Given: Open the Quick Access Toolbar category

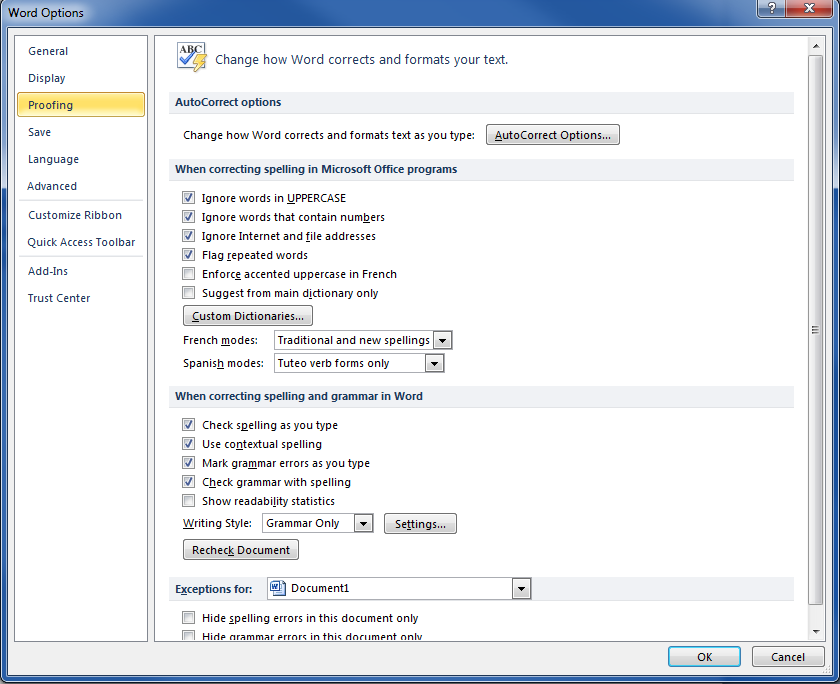Looking at the screenshot, I should pyautogui.click(x=81, y=242).
